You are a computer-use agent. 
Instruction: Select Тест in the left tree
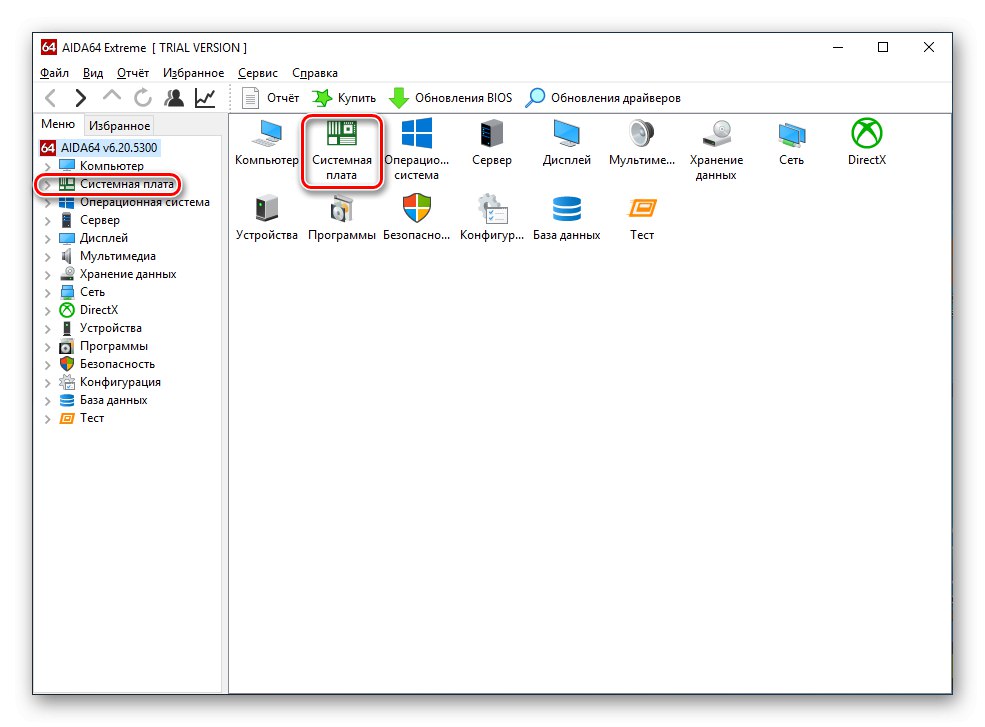(x=92, y=418)
